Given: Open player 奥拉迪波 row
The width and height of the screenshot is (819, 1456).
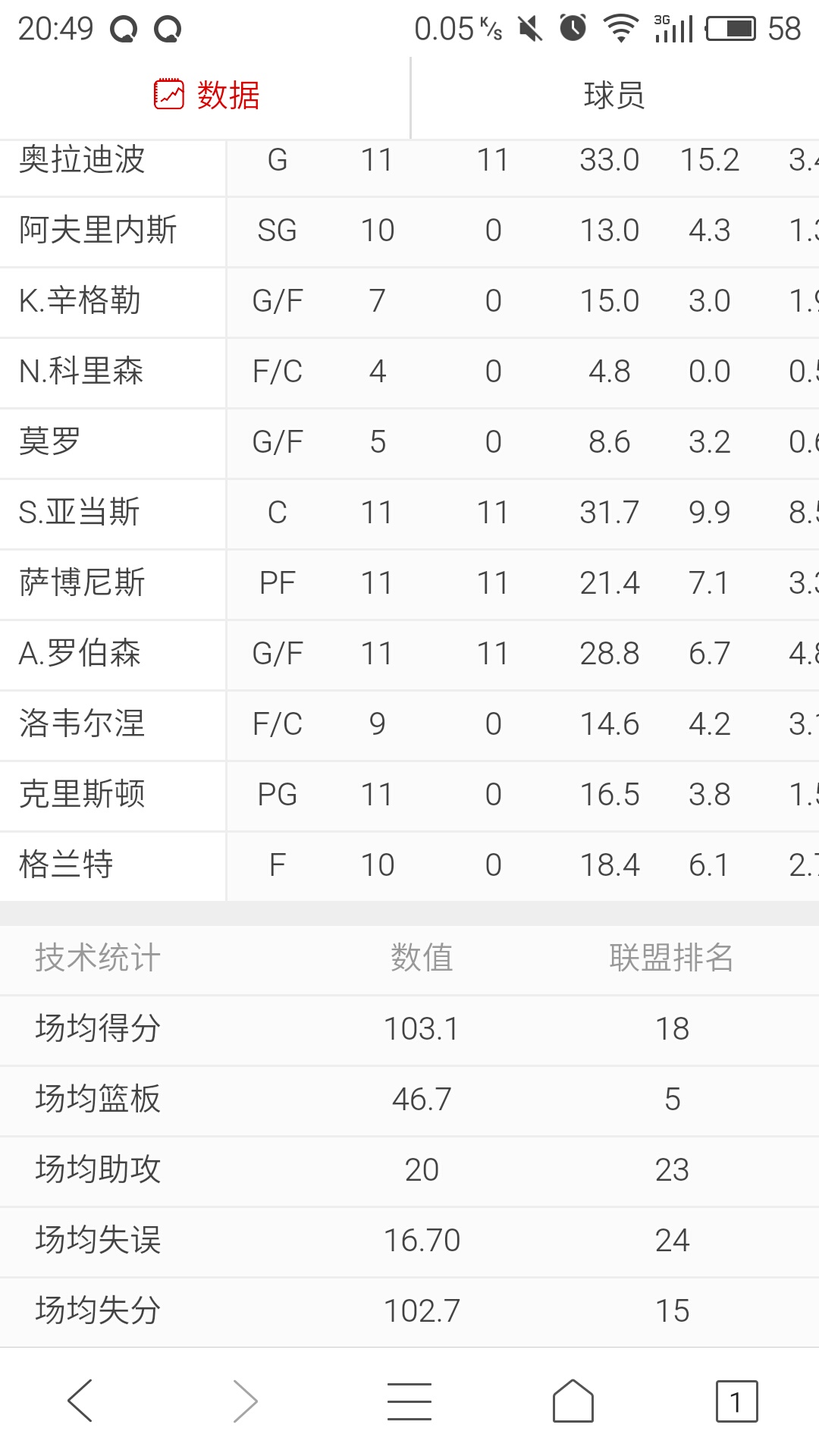Looking at the screenshot, I should pyautogui.click(x=409, y=161).
